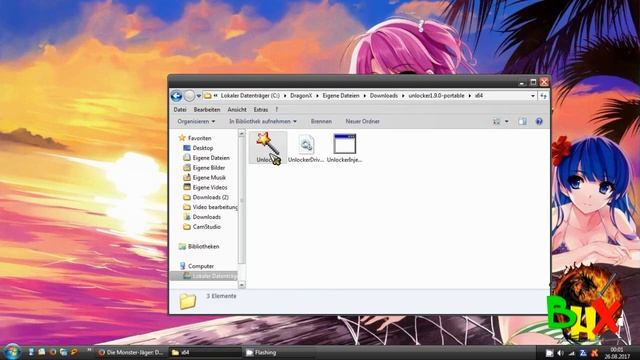
Task: Click the Brennen button
Action: pos(321,121)
